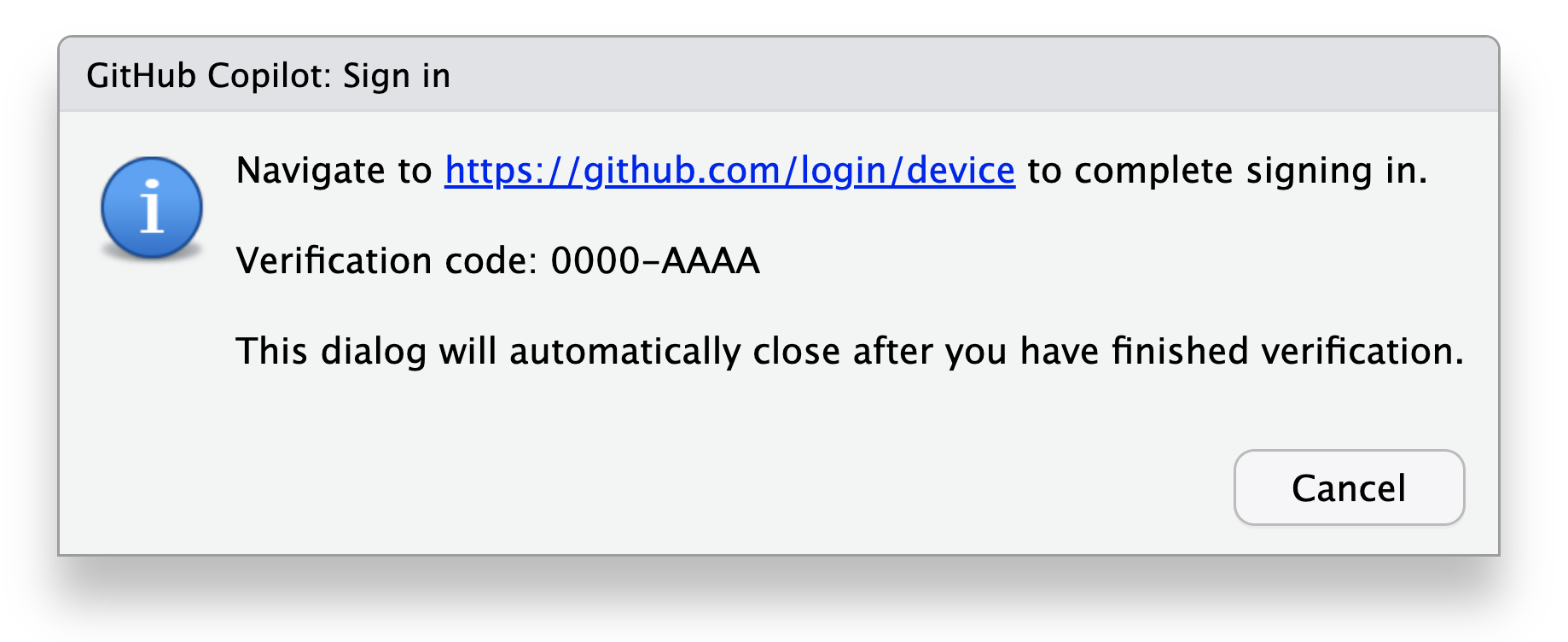Image resolution: width=1568 pixels, height=642 pixels.
Task: Click the 'Navigate to' text
Action: click(334, 171)
